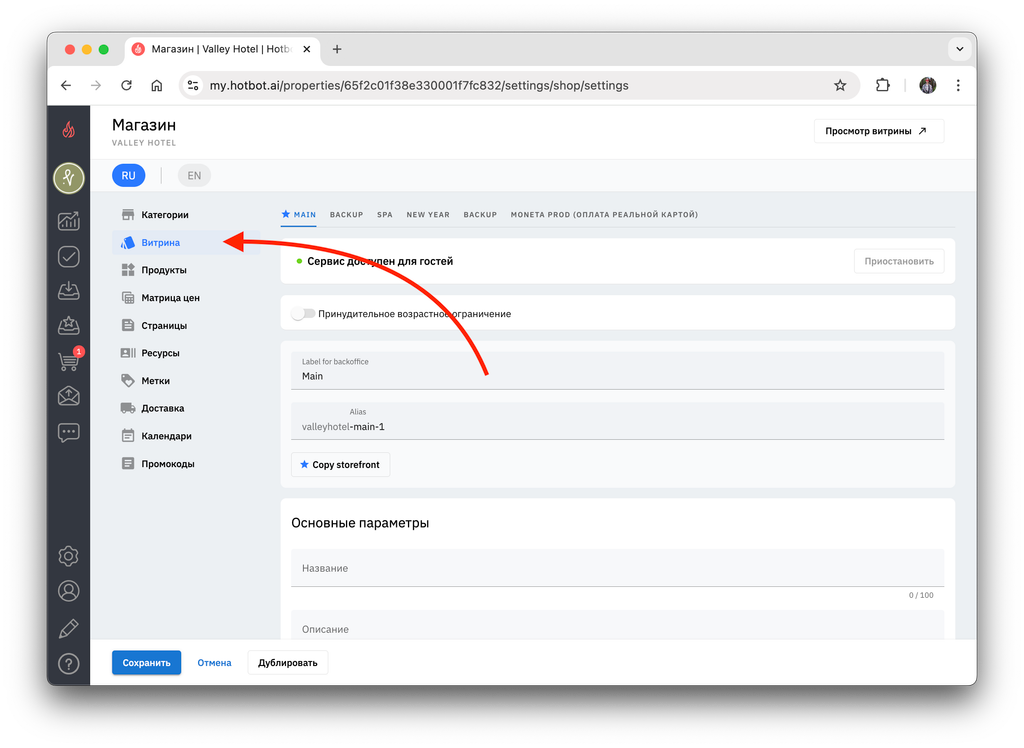View site information icon in address bar
This screenshot has height=748, width=1024.
click(193, 86)
